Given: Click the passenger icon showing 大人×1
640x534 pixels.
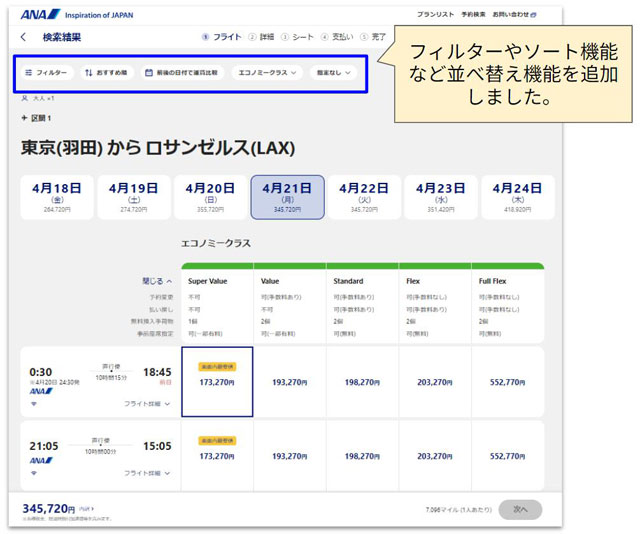Looking at the screenshot, I should [25, 98].
